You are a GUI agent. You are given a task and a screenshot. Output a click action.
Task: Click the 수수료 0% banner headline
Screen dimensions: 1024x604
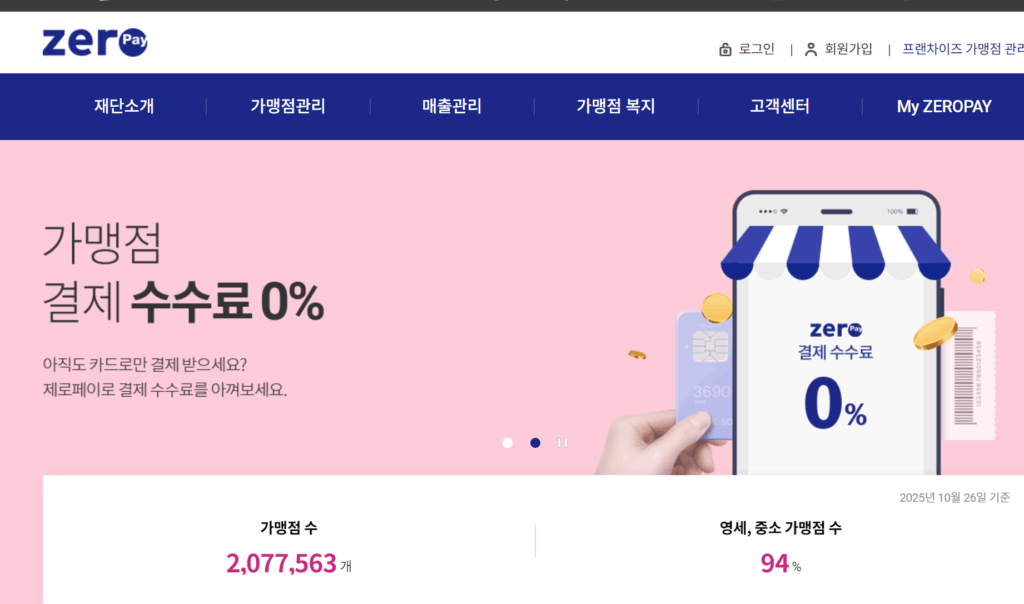tap(227, 302)
